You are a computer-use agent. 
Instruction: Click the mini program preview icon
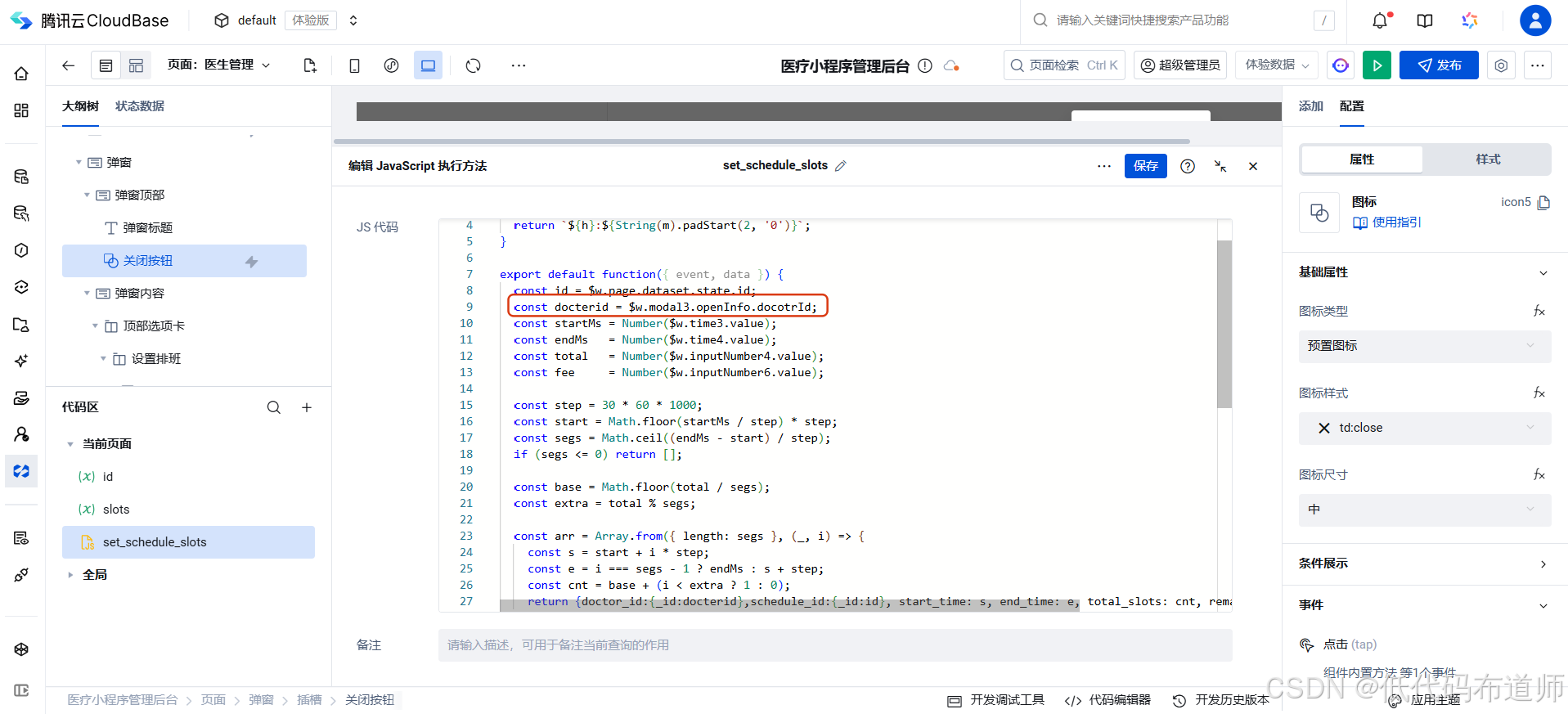click(391, 65)
